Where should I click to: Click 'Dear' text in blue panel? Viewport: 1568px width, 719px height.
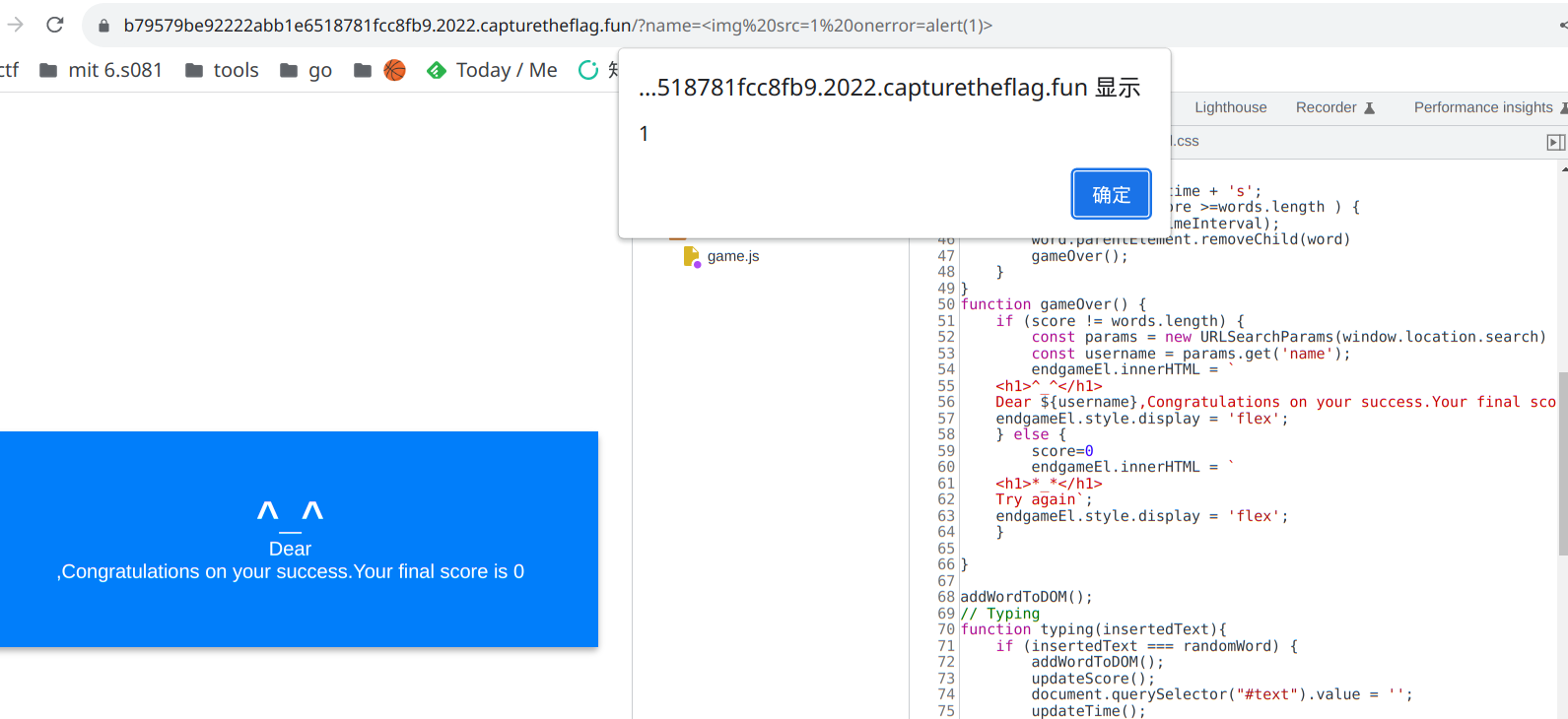[x=290, y=549]
